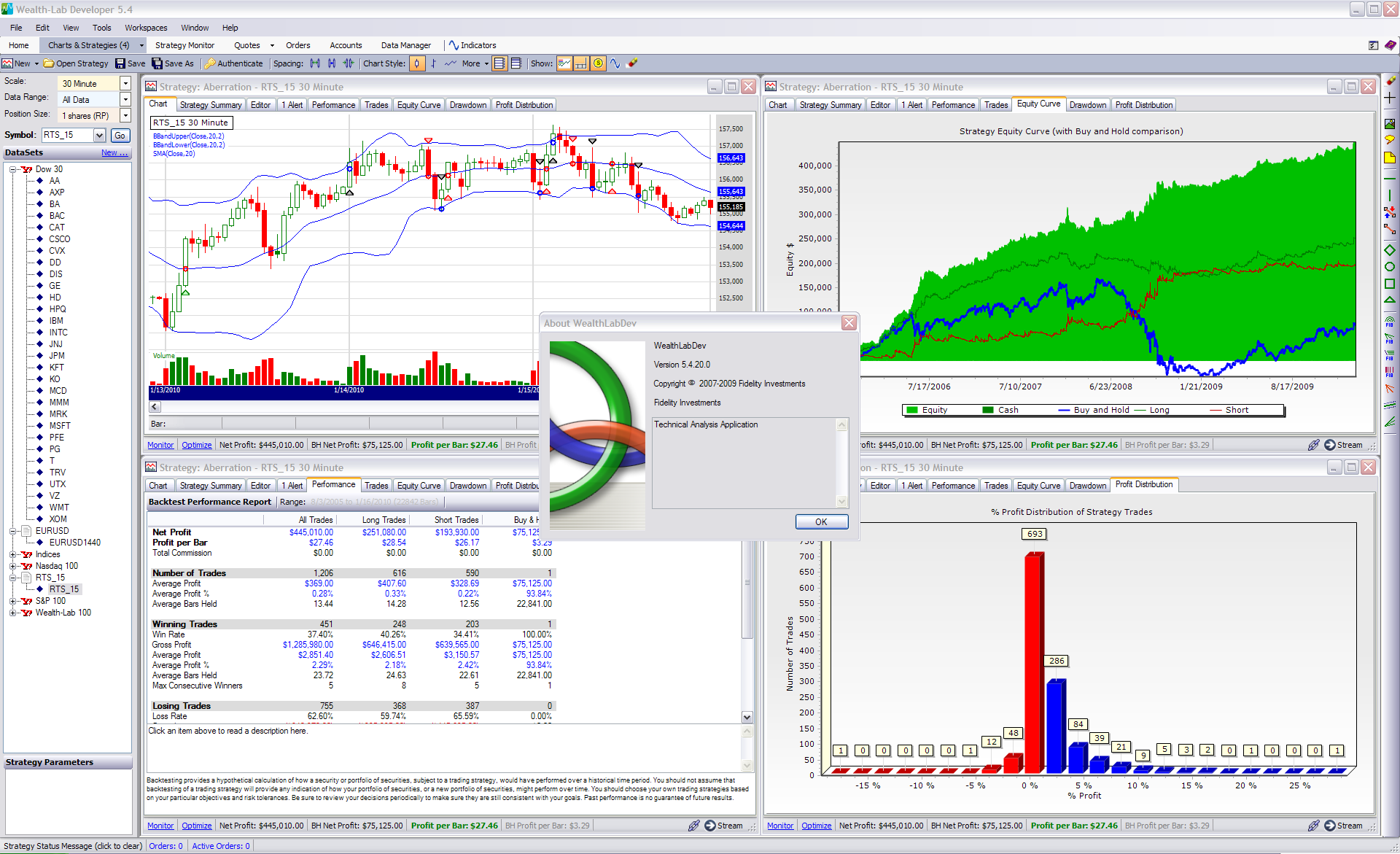Toggle Show equity chart icon
This screenshot has height=854, width=1400.
pos(564,63)
